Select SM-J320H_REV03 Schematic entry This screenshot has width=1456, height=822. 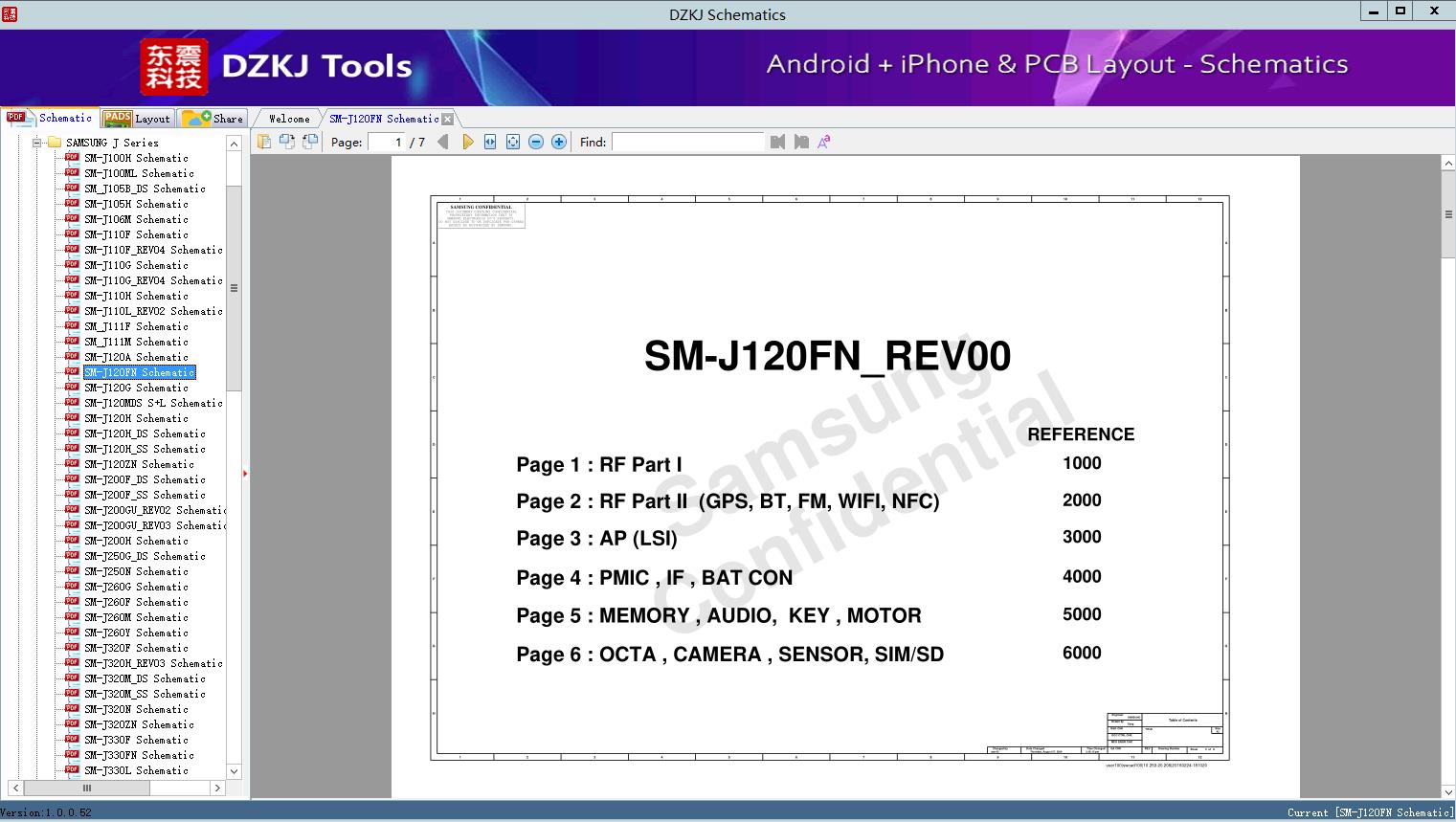pyautogui.click(x=153, y=663)
